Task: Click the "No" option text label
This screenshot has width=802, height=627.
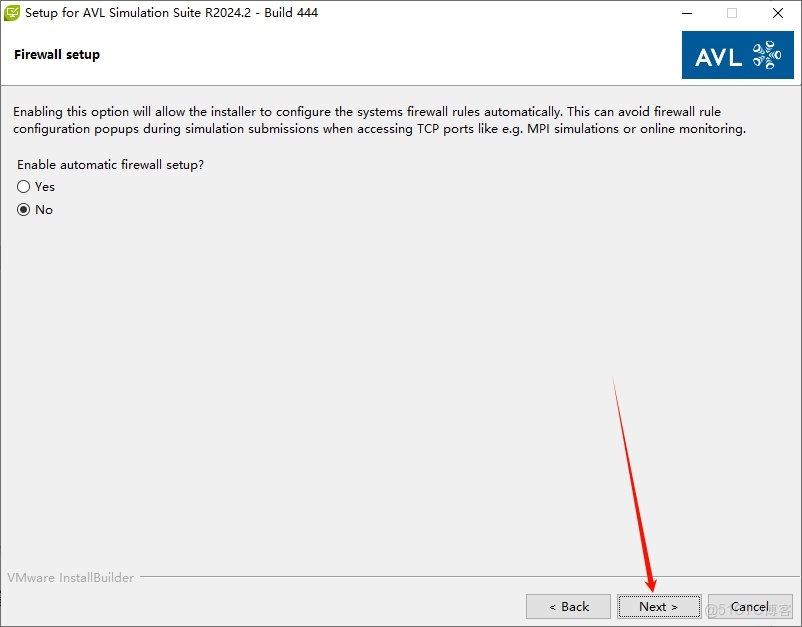Action: 44,210
